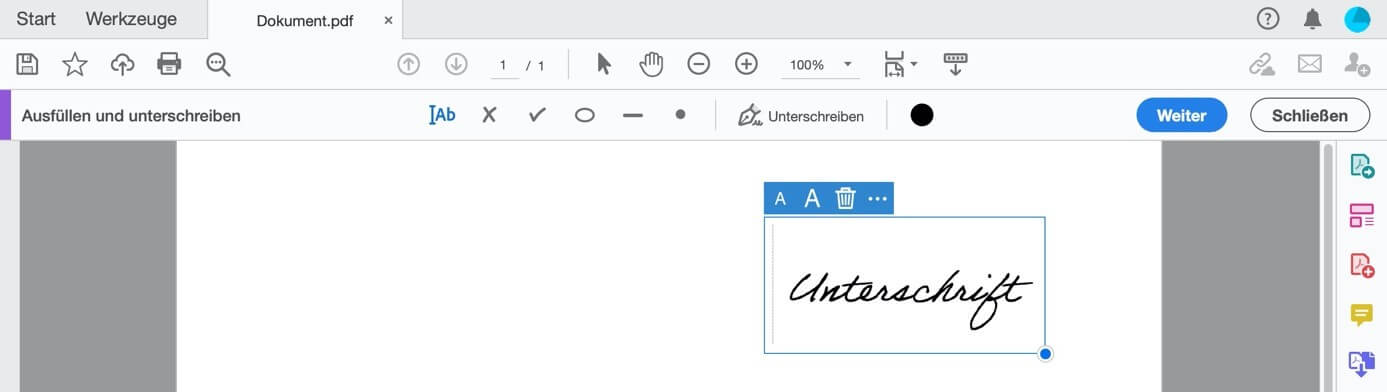Select the Dokument.pdf tab
This screenshot has height=392, width=1387.
(305, 20)
